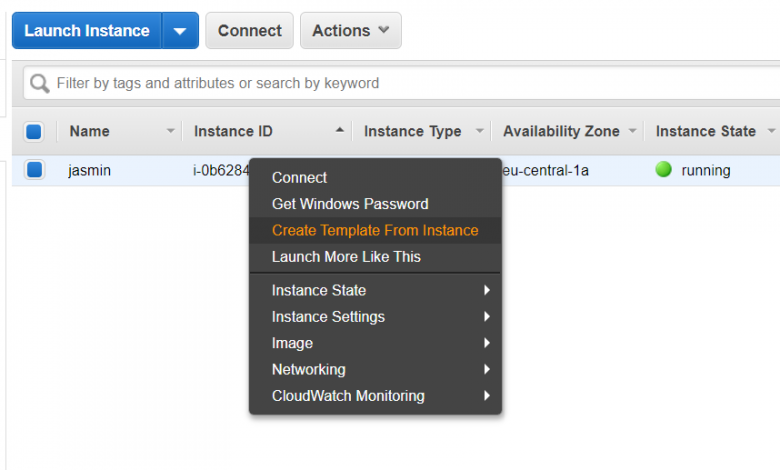Toggle the jasmin instance checkbox
Image resolution: width=780 pixels, height=470 pixels.
point(34,170)
